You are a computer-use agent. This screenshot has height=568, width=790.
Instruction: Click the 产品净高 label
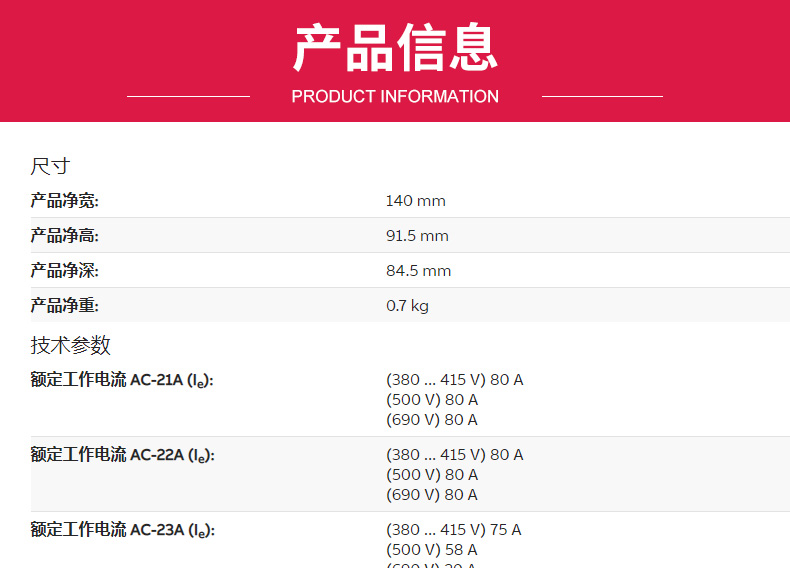[64, 236]
